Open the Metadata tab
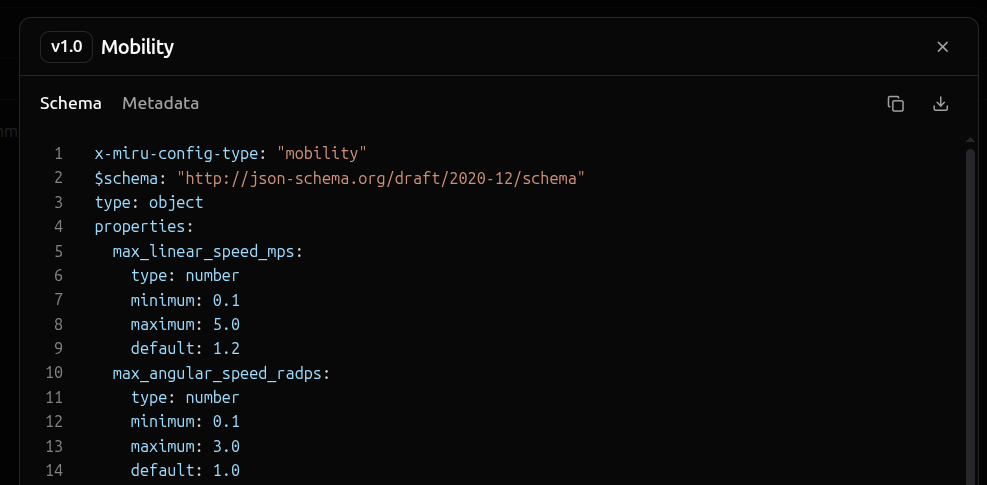The height and width of the screenshot is (485, 987). pos(160,103)
